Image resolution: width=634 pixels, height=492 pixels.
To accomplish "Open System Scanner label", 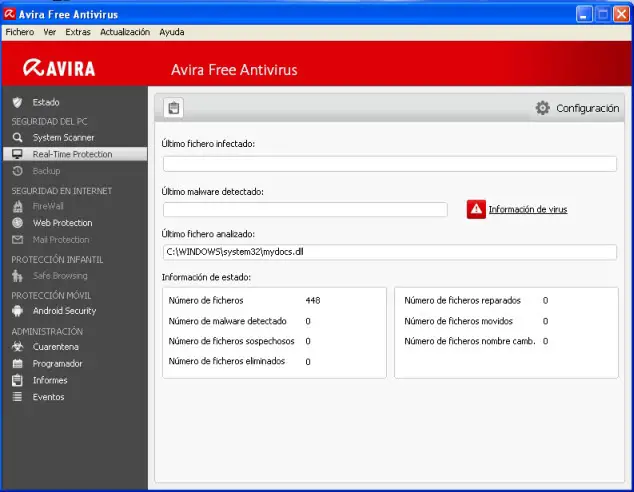I will (63, 137).
